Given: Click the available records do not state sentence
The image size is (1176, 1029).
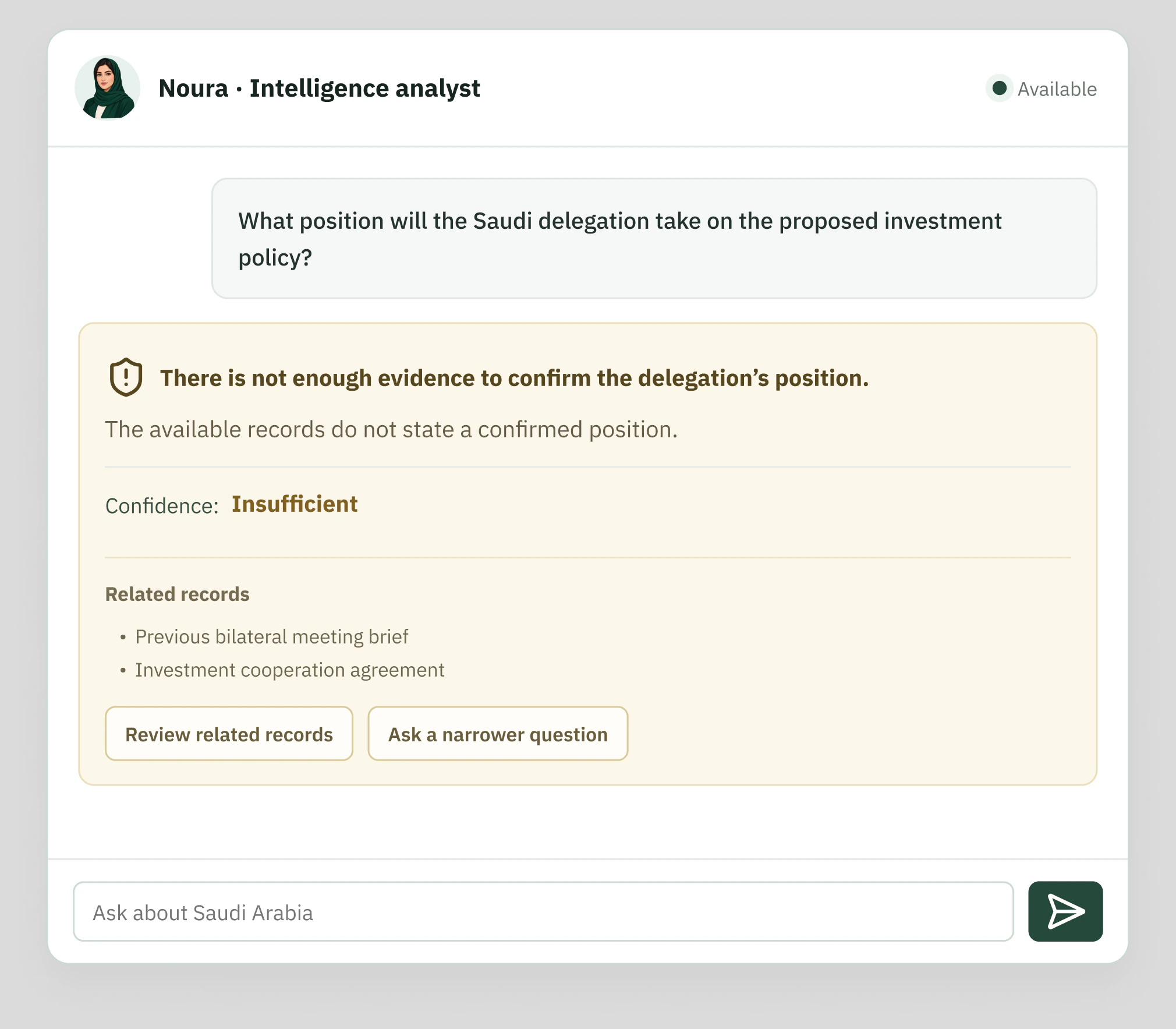Looking at the screenshot, I should (391, 430).
